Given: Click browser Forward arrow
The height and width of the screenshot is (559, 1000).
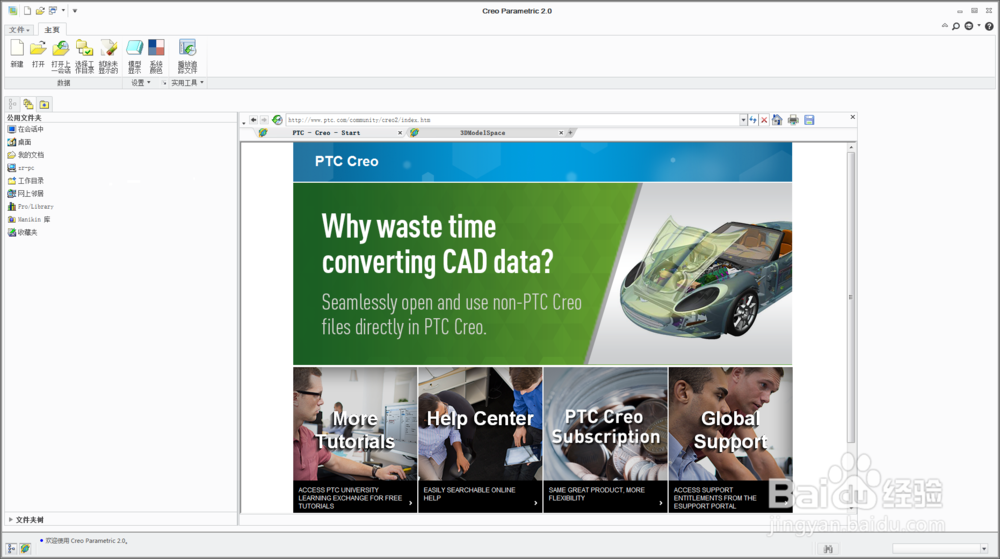Looking at the screenshot, I should [264, 120].
